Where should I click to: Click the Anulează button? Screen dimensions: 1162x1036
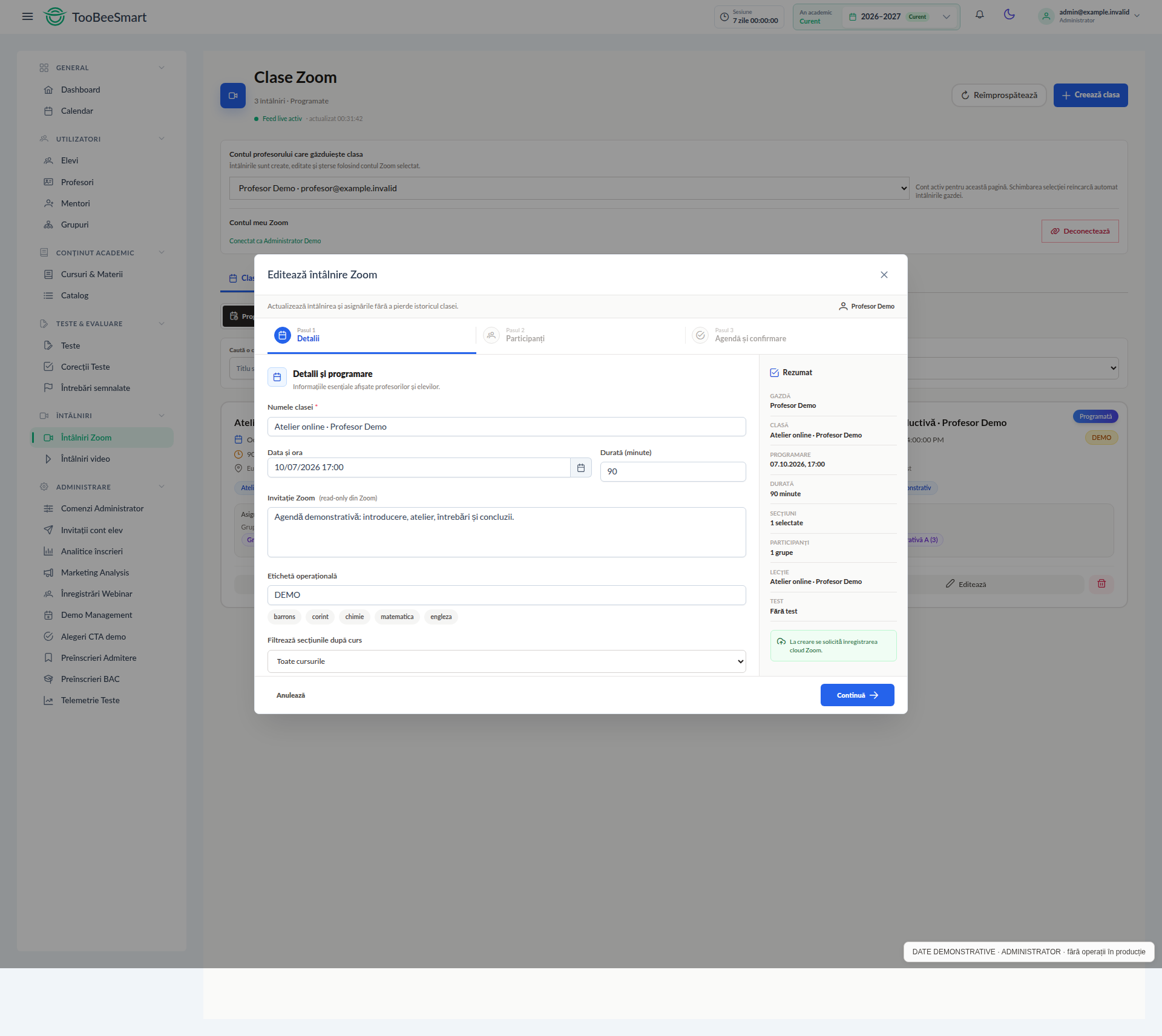pyautogui.click(x=290, y=695)
